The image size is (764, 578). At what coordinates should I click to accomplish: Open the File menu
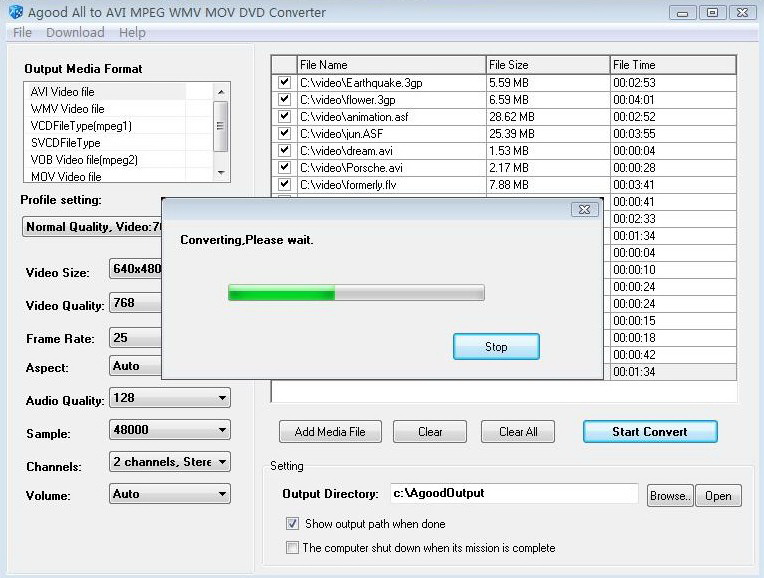pyautogui.click(x=22, y=33)
